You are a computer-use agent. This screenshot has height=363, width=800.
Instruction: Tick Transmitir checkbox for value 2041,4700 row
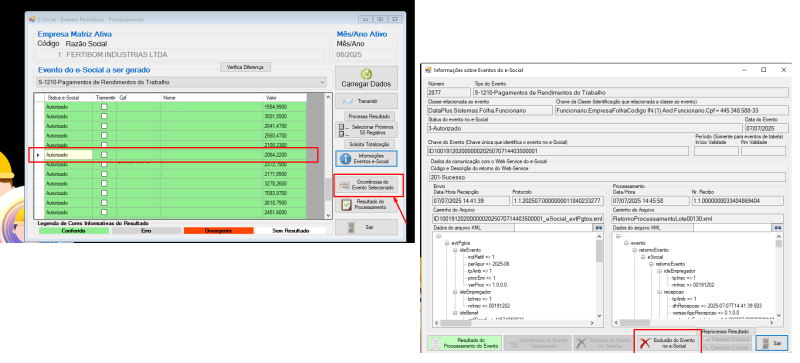(x=104, y=126)
